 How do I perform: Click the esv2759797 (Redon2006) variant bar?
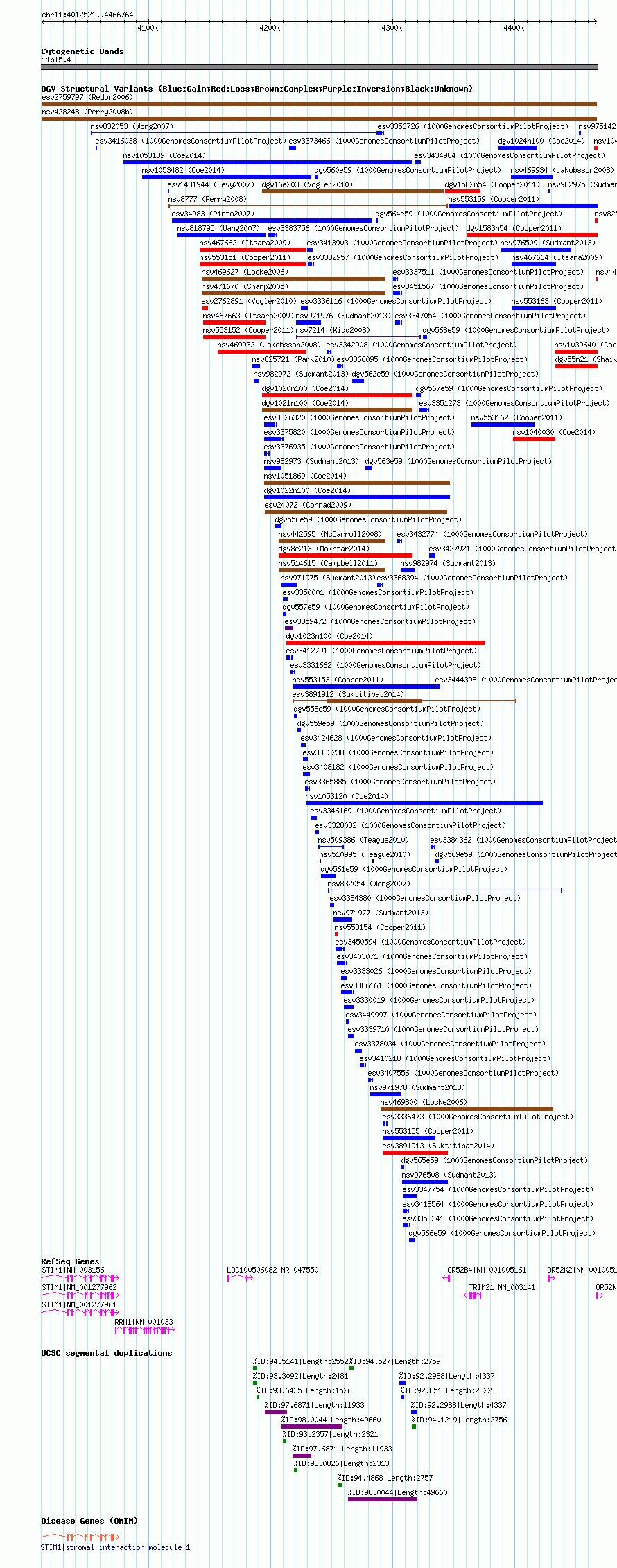(319, 104)
